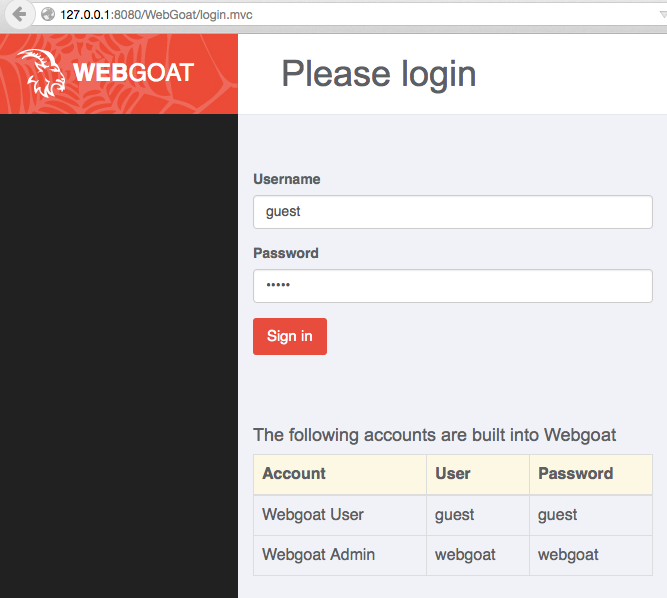Click the Username label above the field
This screenshot has width=667, height=598.
(x=287, y=179)
